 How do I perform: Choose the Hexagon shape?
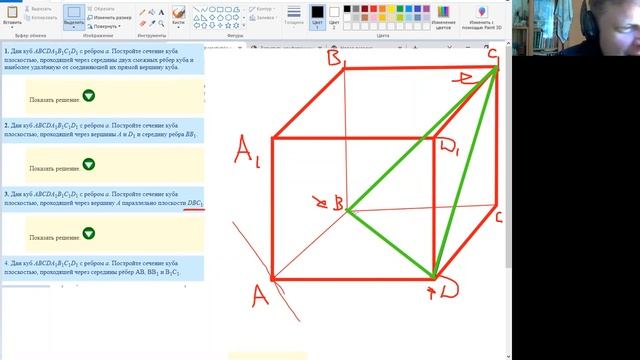coord(228,18)
